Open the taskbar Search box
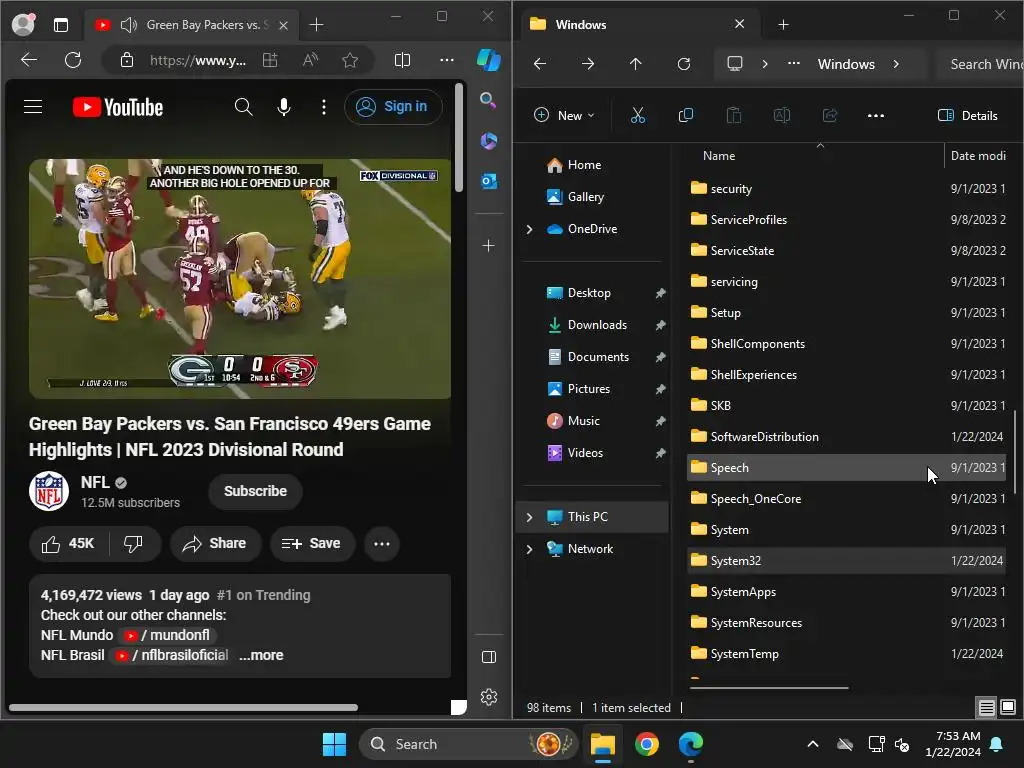 point(468,744)
